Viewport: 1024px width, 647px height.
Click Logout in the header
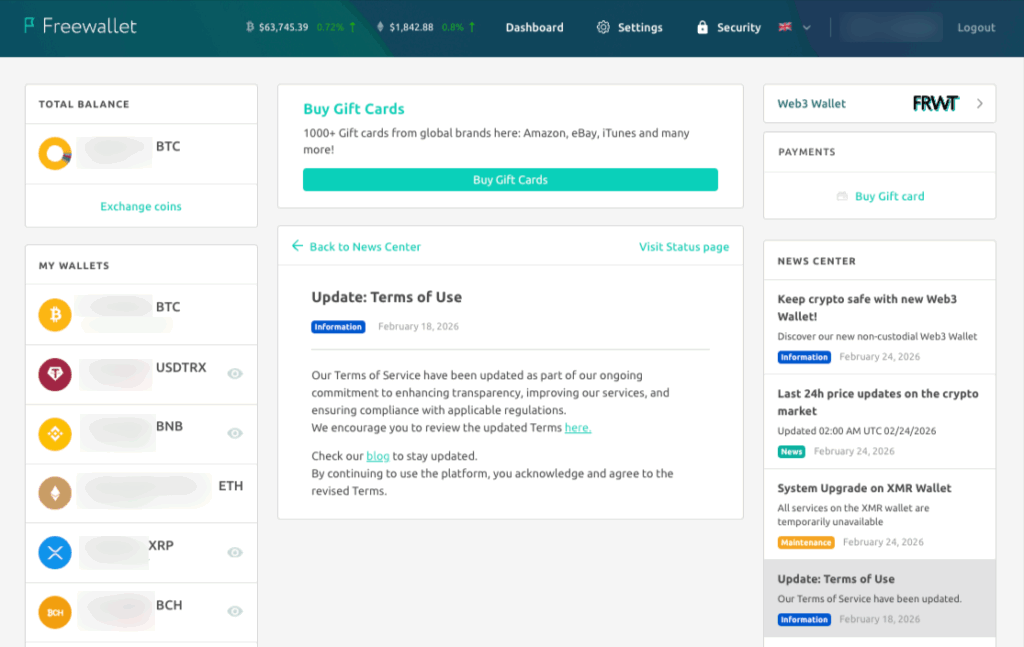tap(976, 28)
